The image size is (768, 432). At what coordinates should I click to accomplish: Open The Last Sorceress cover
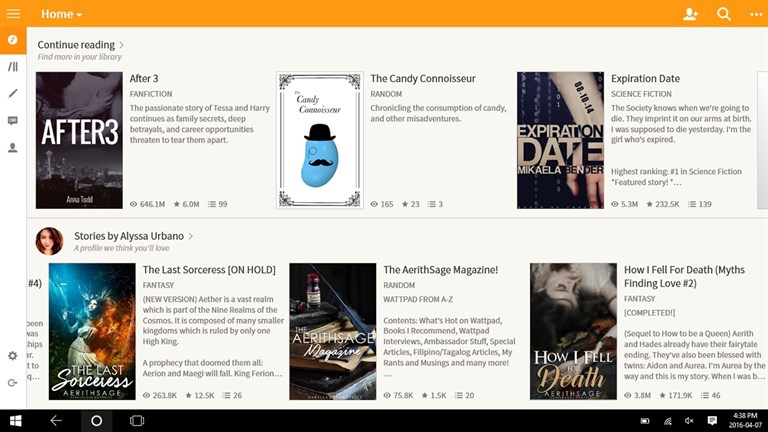[x=91, y=331]
